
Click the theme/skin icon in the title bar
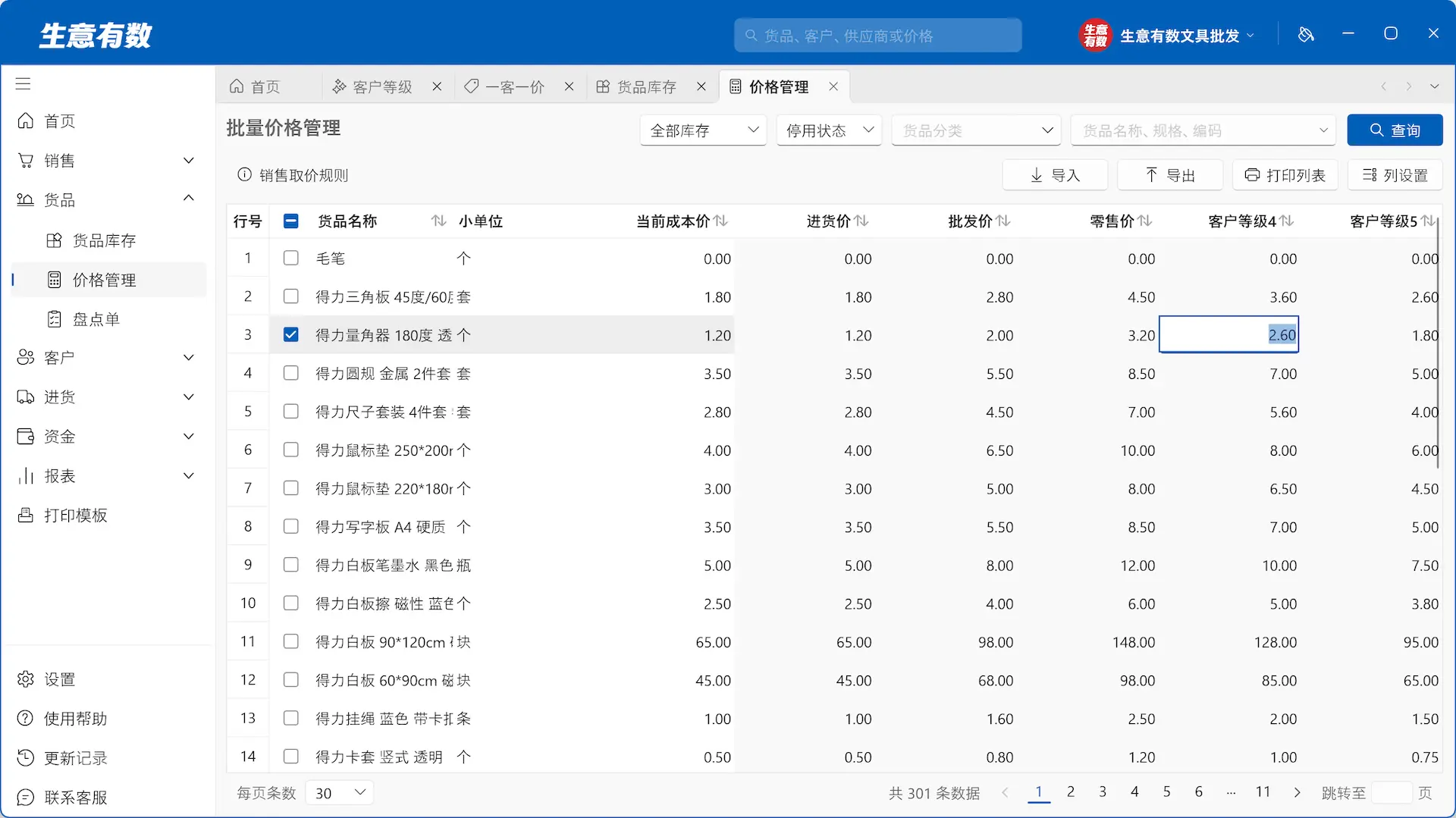click(x=1306, y=35)
